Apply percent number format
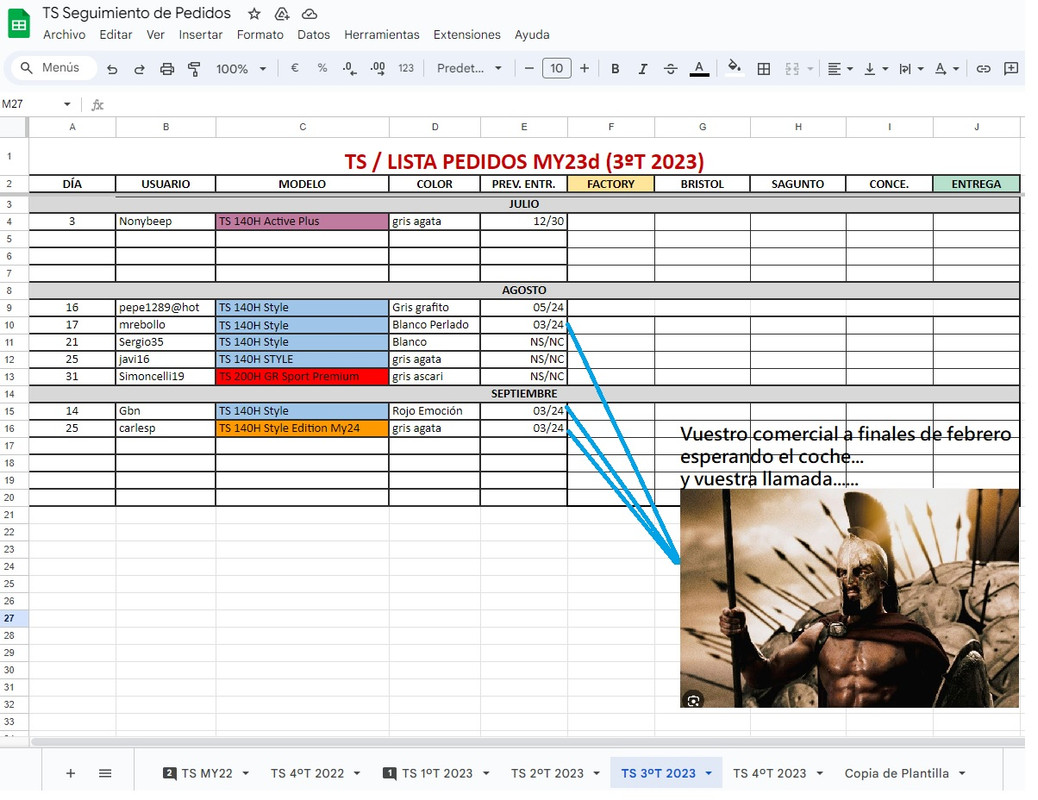 322,68
